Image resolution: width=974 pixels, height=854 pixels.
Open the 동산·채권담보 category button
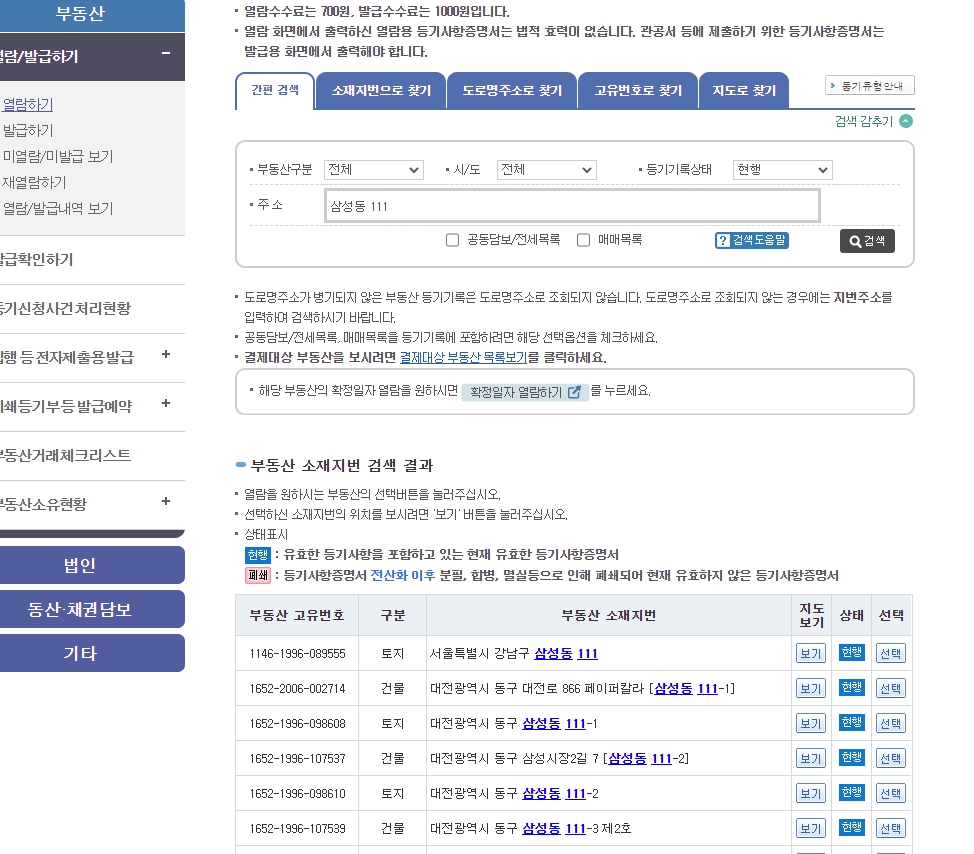coord(92,609)
